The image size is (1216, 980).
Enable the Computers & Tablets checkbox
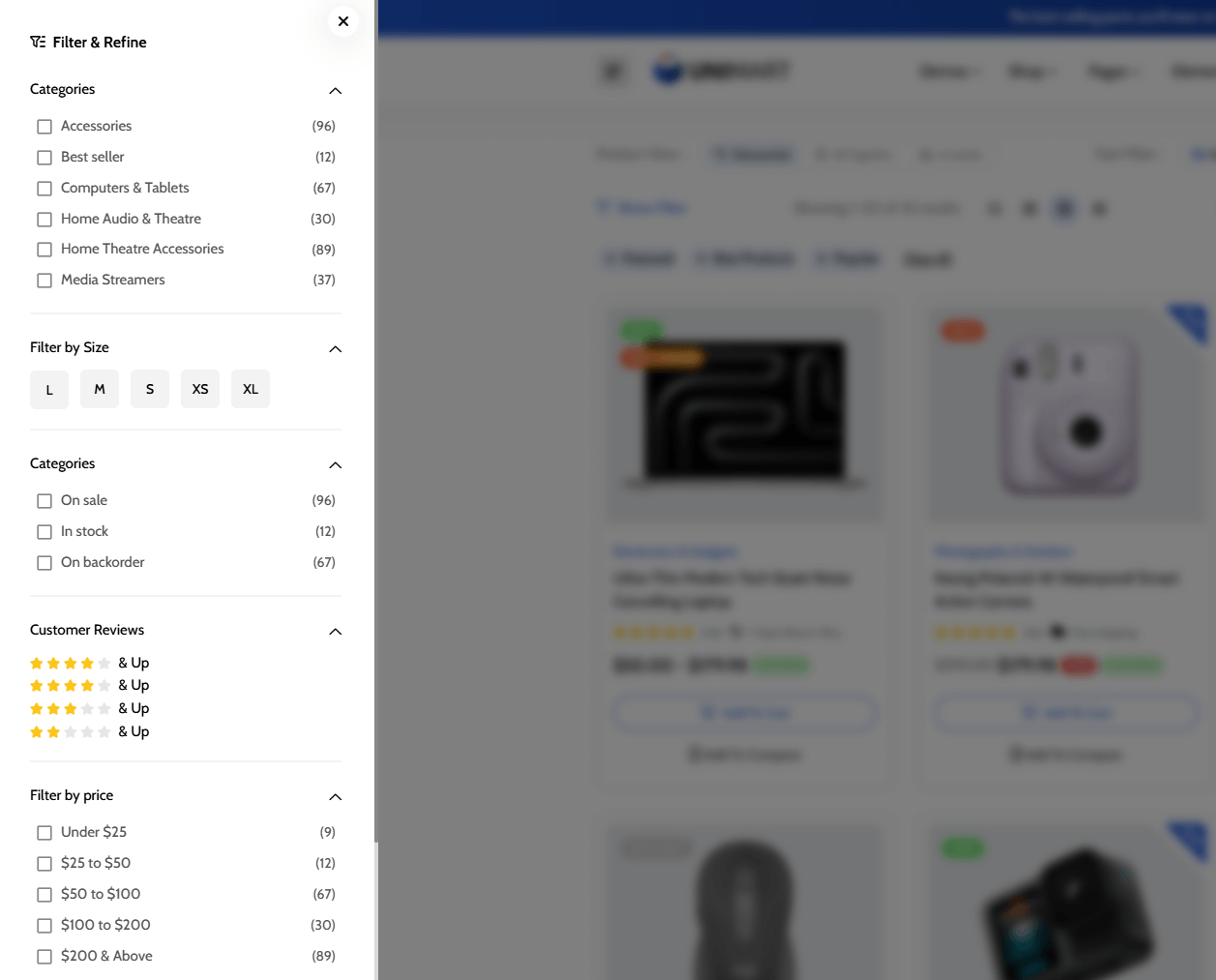[x=44, y=189]
